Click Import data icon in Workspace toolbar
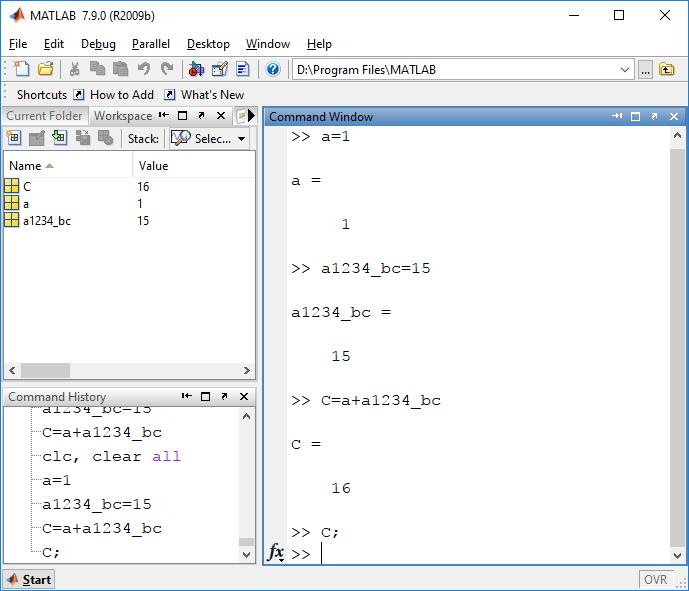Screen dimensions: 689x591 pyautogui.click(x=59, y=138)
